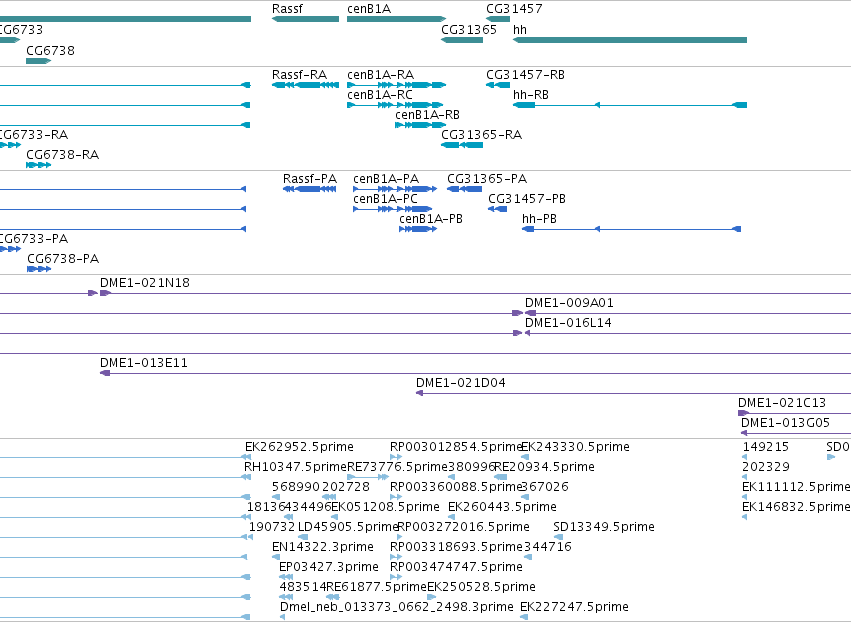Click the RH10347.5prime EST label
Viewport: 851px width, 622px height.
click(295, 467)
